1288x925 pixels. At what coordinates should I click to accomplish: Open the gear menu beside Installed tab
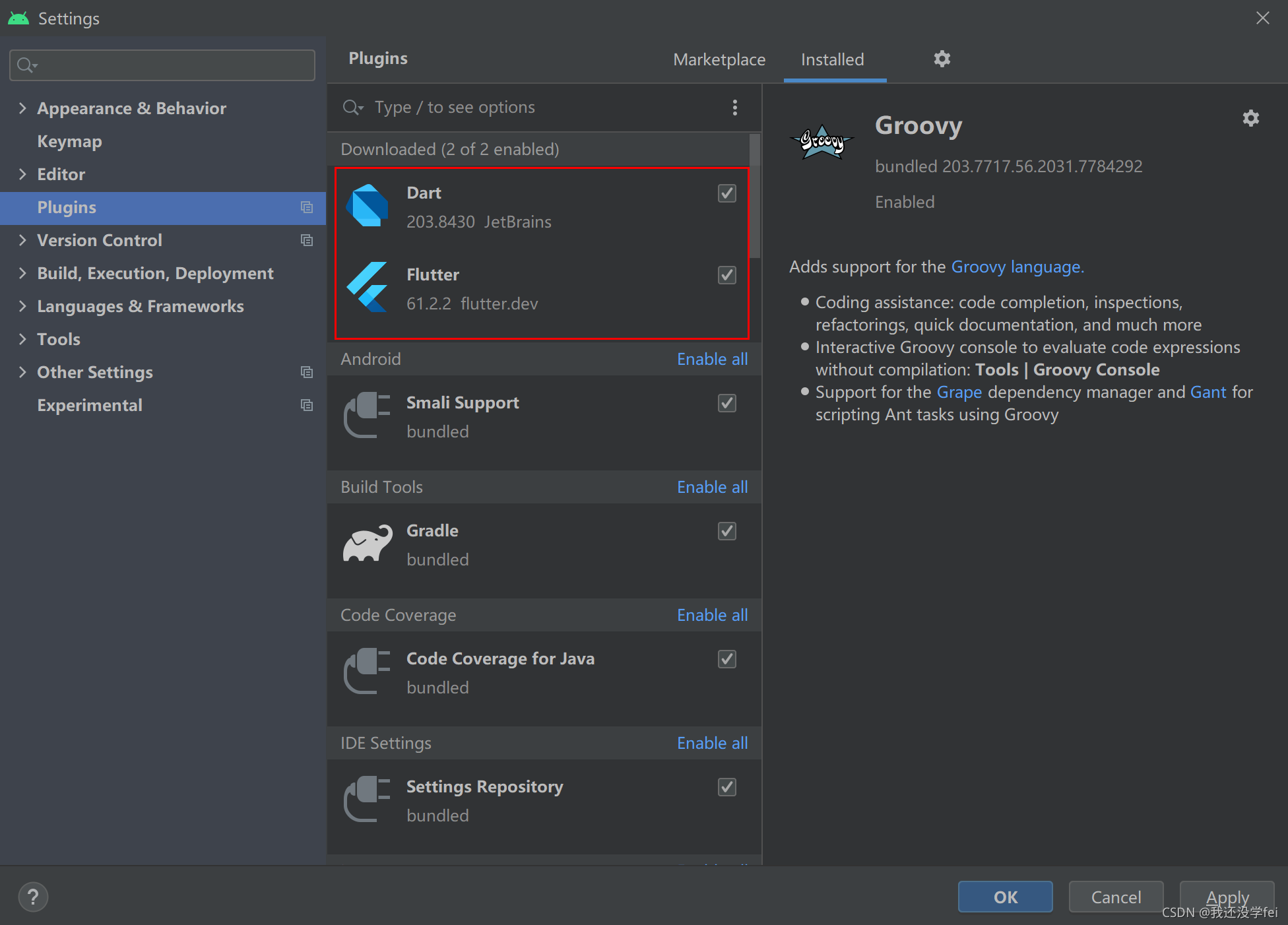click(942, 59)
